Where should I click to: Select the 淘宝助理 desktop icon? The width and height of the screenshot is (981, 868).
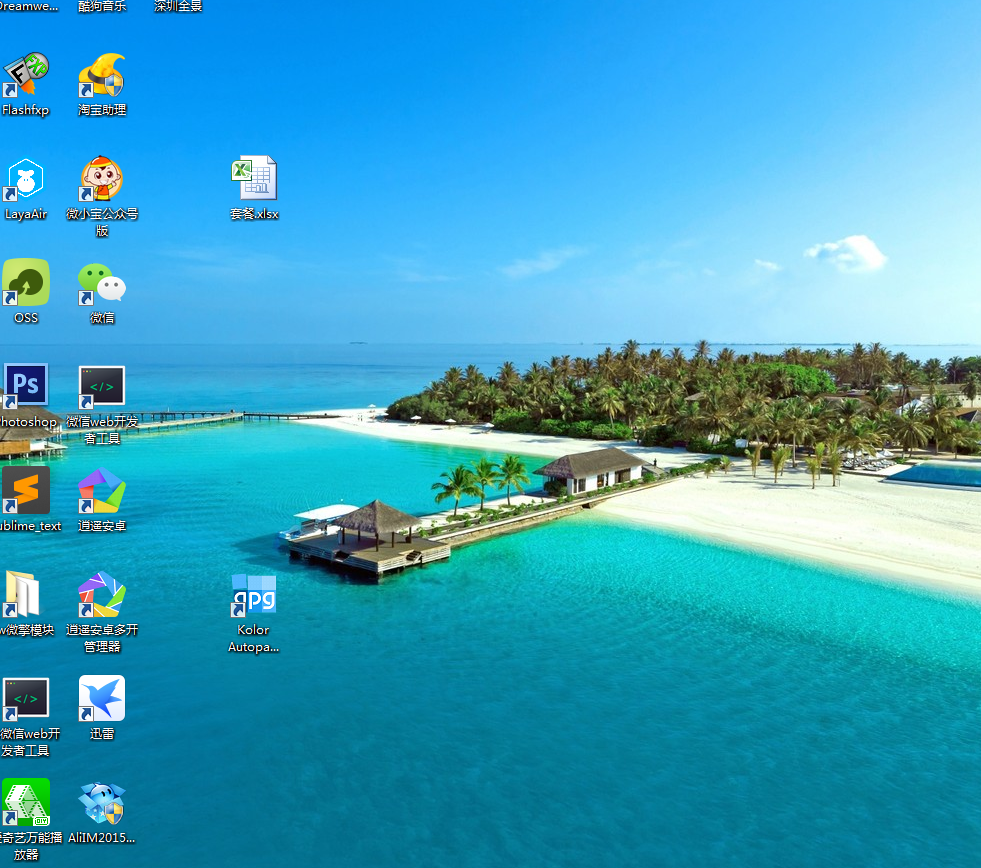[x=102, y=76]
